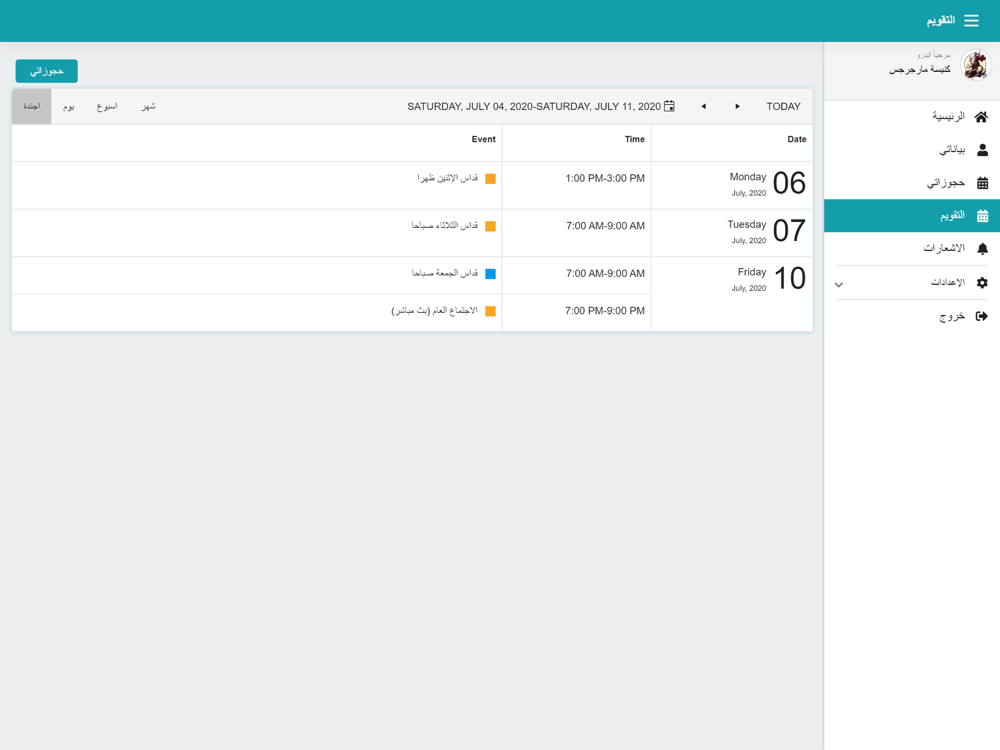This screenshot has height=750, width=1000.
Task: Open حجوزاتي sidebar menu item
Action: [x=912, y=183]
